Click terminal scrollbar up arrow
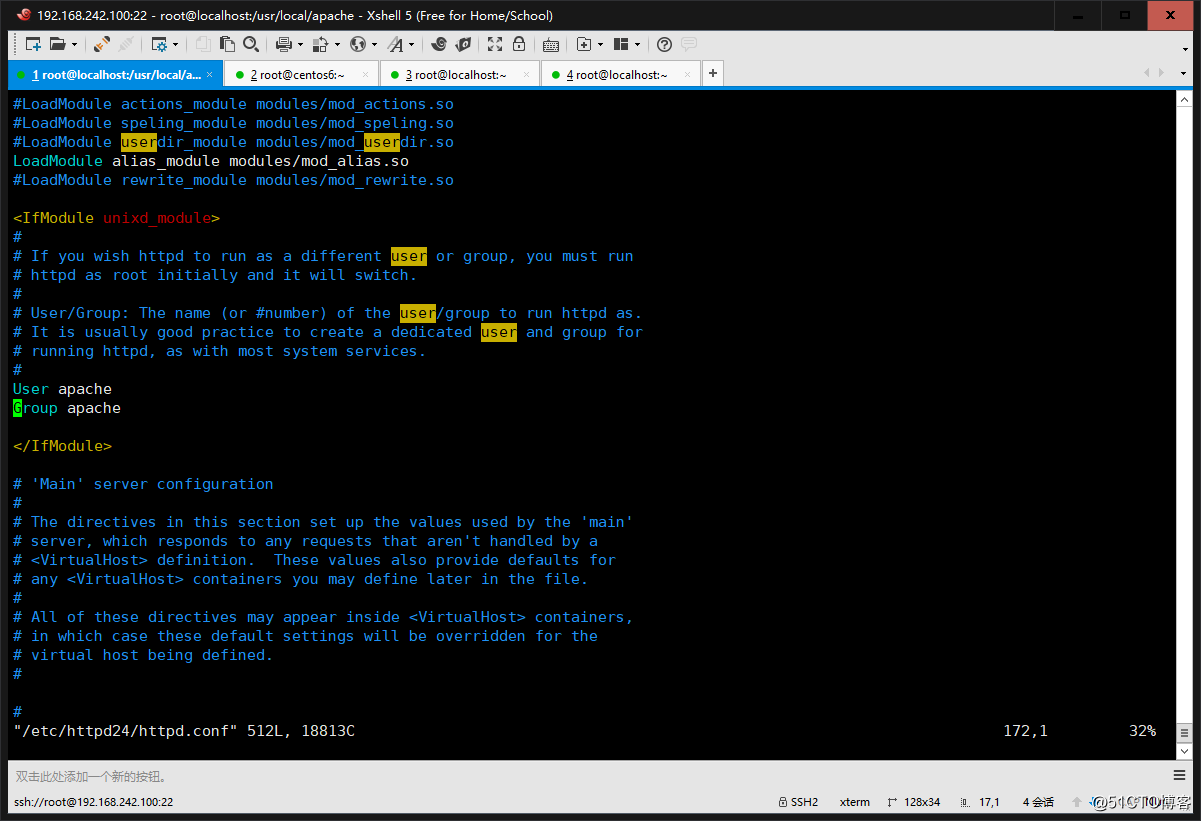Screen dimensions: 1201x821 1183,98
